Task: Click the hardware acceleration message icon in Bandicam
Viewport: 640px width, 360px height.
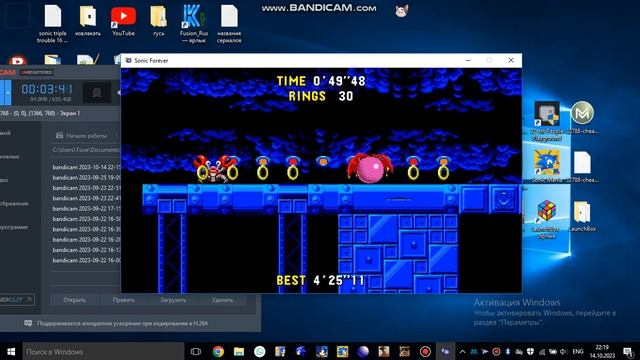Action: coord(28,323)
